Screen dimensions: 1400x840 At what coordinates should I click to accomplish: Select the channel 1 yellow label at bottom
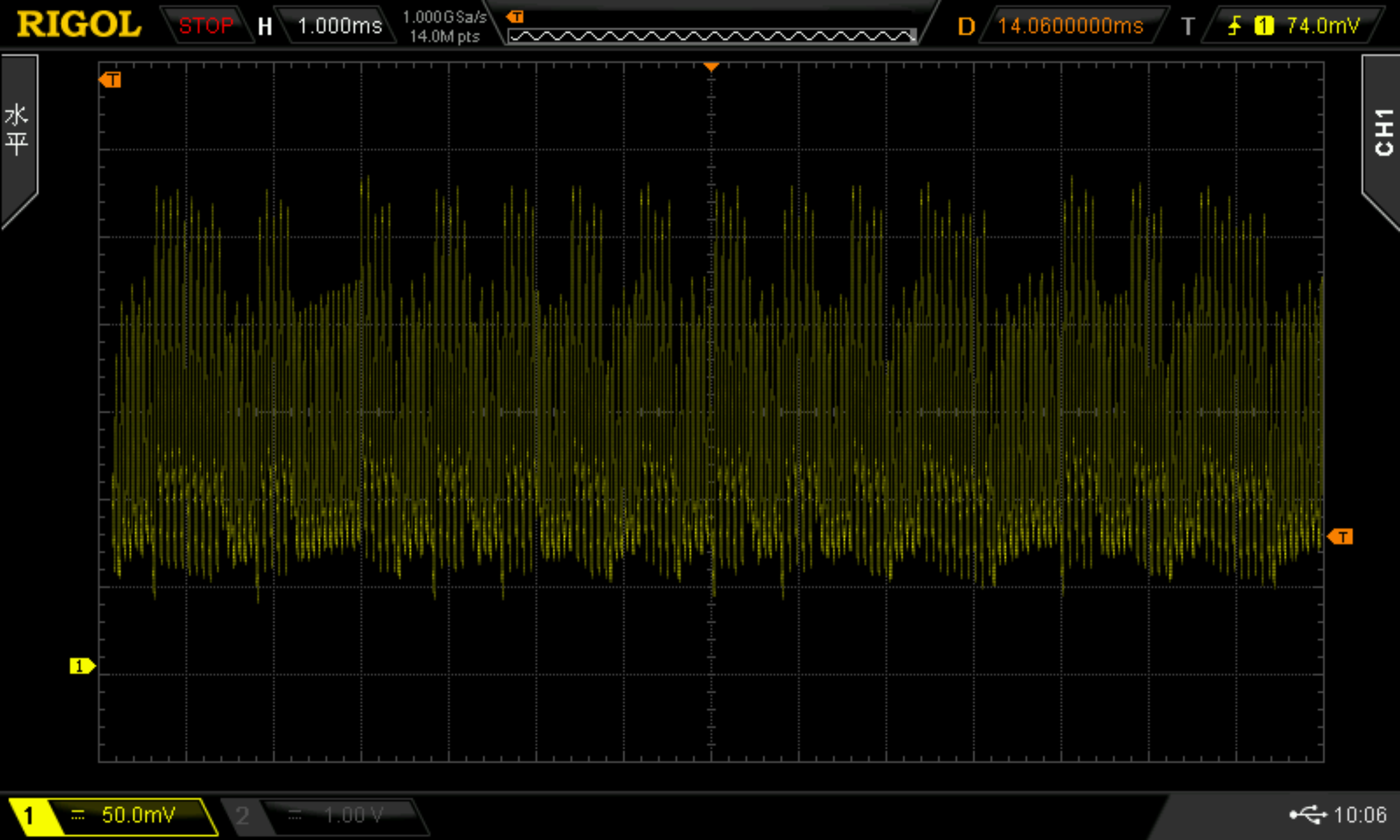pyautogui.click(x=29, y=816)
